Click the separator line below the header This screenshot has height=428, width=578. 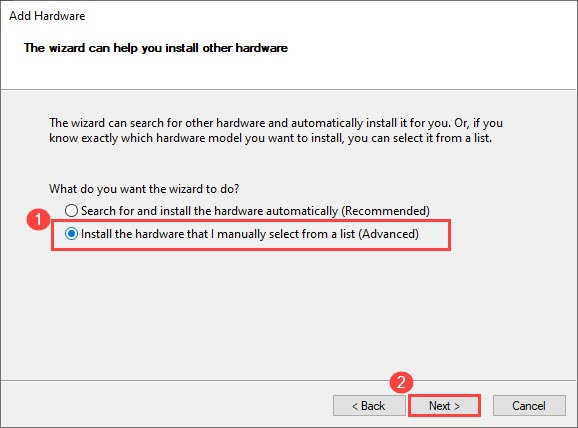288,89
